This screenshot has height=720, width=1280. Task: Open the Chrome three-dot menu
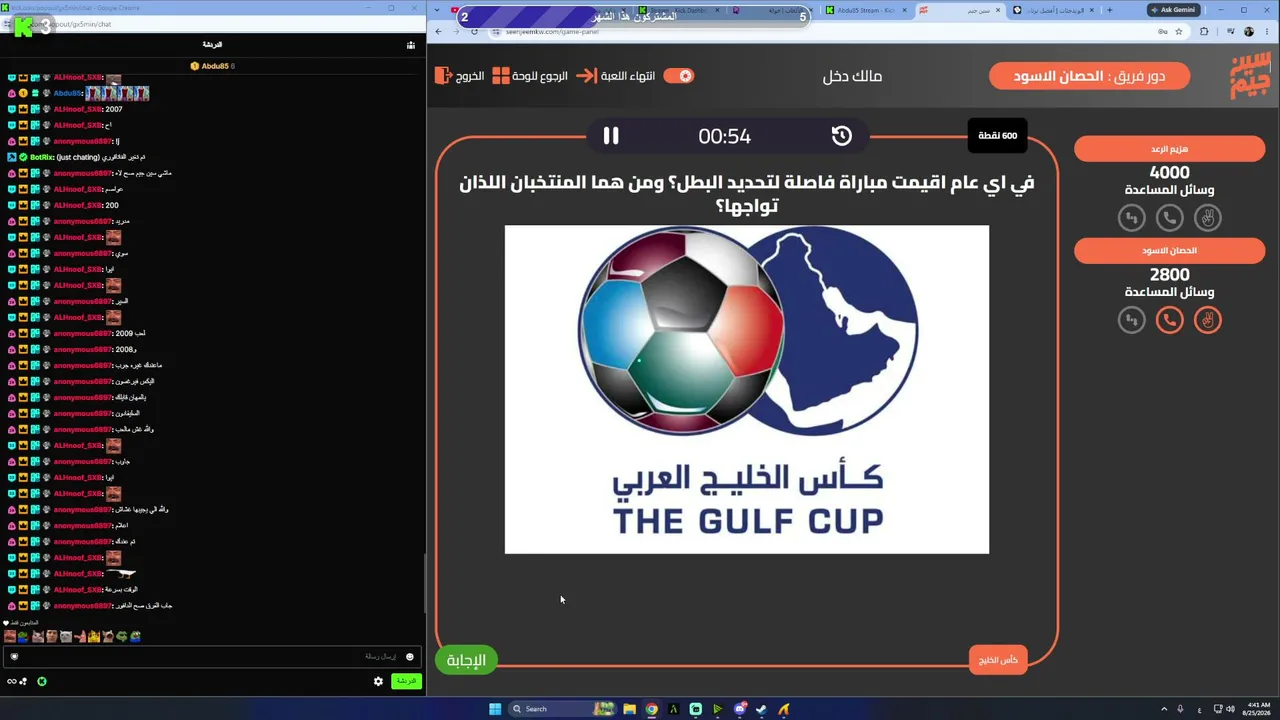pos(1267,32)
